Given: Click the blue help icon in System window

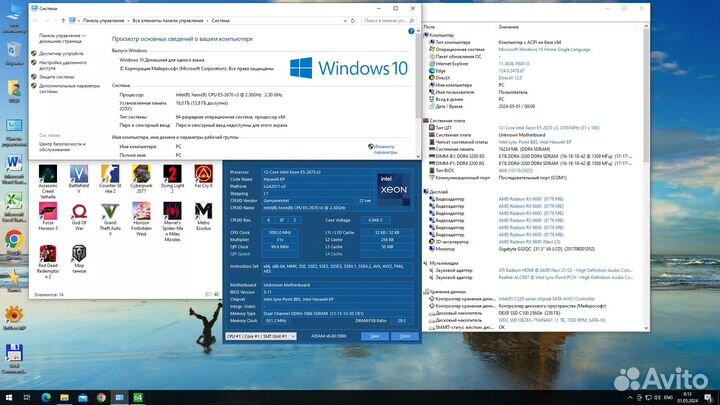Looking at the screenshot, I should (x=411, y=31).
